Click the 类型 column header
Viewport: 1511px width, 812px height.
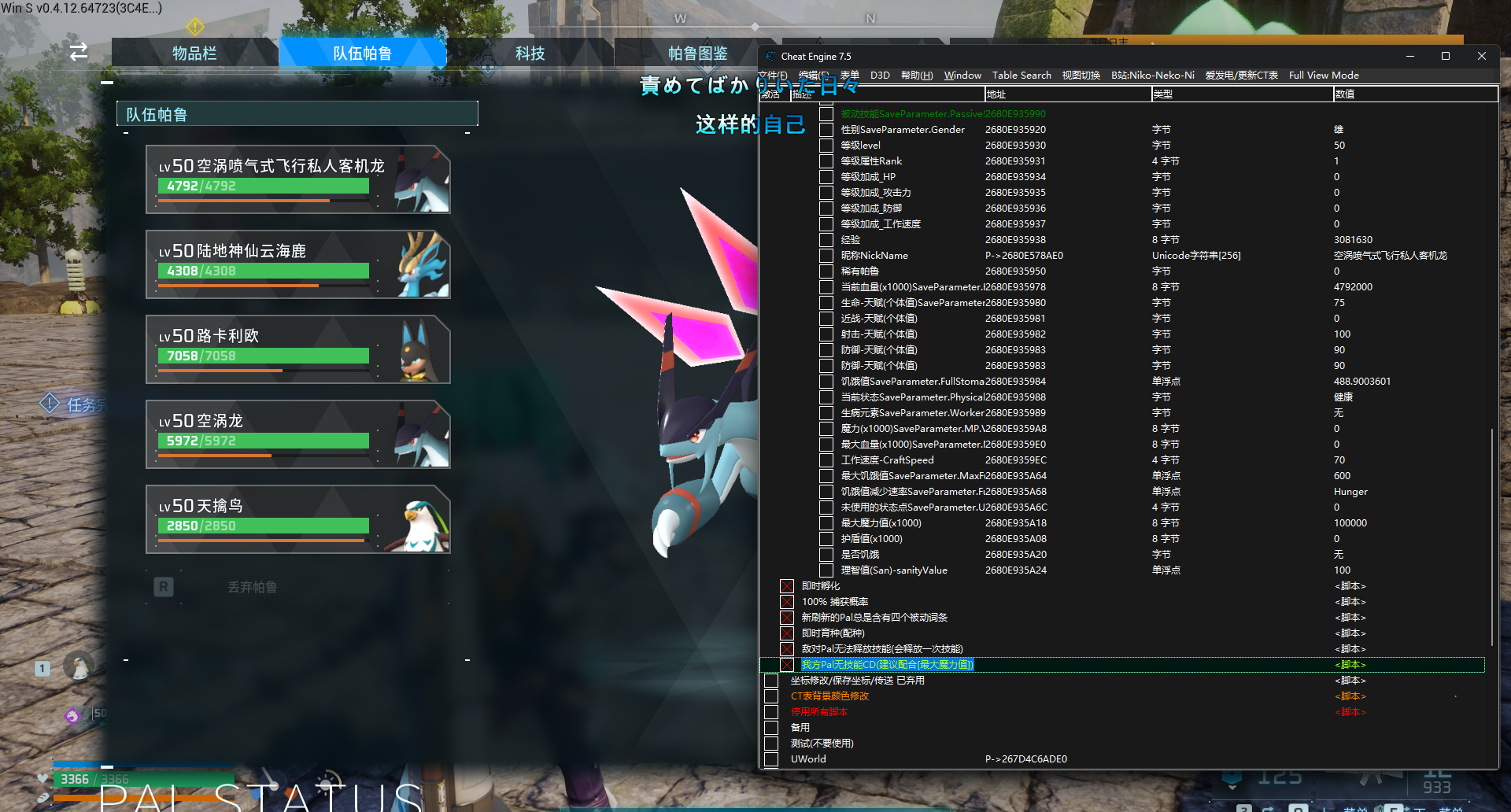click(x=1242, y=94)
